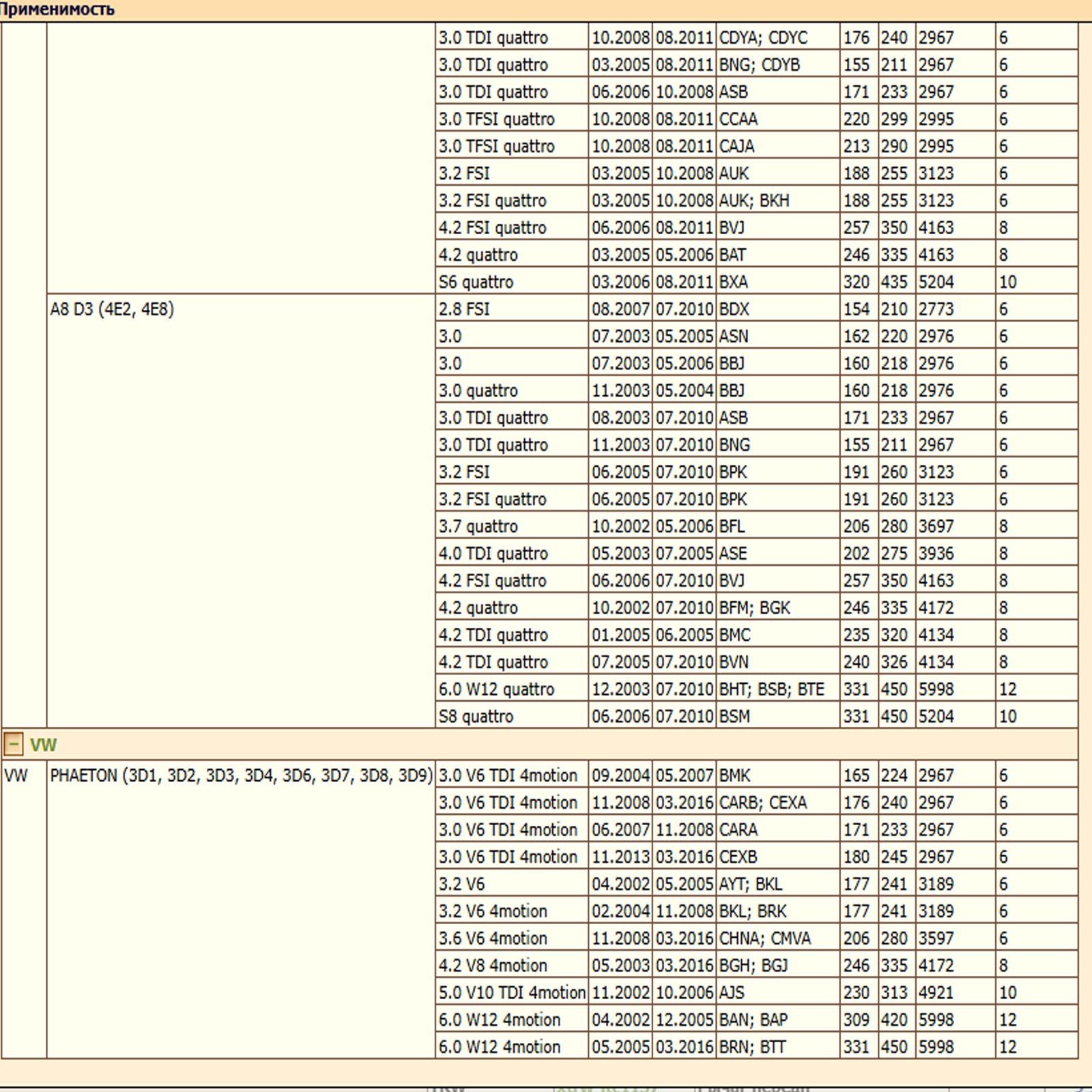Click cylinder count 12 in BHT row
Screen dimensions: 1092x1092
1008,689
